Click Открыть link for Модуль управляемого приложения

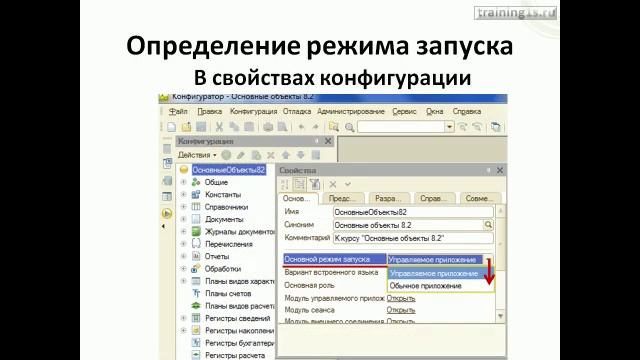pos(401,298)
